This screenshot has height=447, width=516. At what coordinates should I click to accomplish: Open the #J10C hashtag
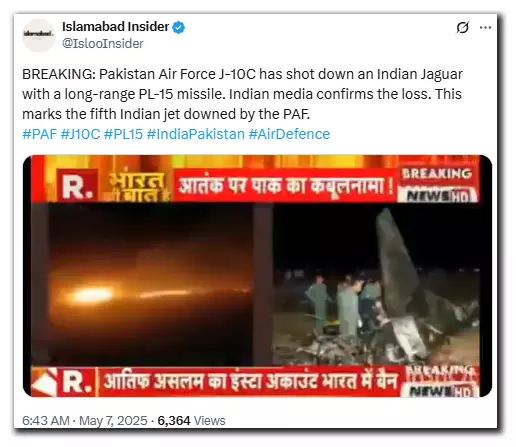(80, 134)
